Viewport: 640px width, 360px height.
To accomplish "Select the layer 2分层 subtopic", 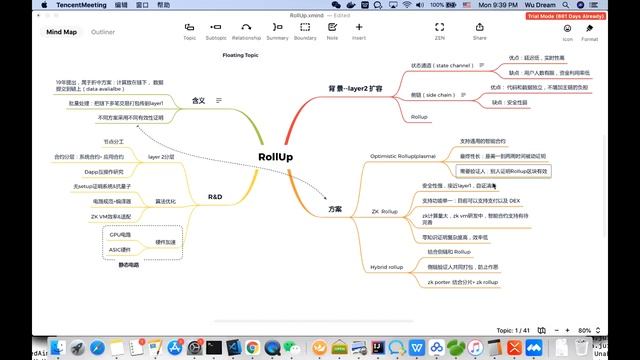I will tap(161, 157).
